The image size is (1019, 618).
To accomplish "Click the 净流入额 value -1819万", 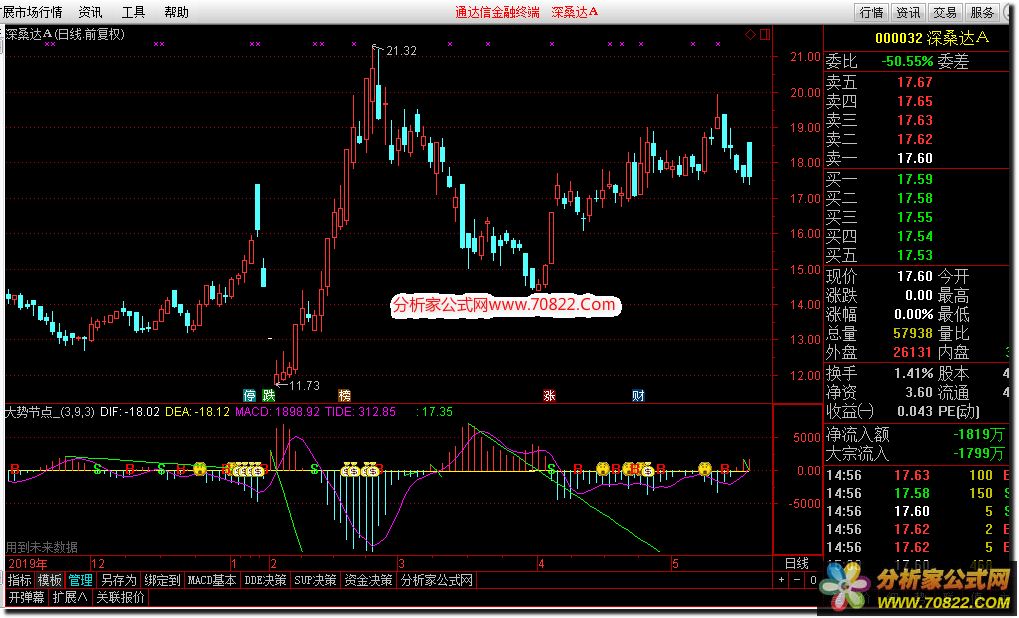I will tap(977, 434).
